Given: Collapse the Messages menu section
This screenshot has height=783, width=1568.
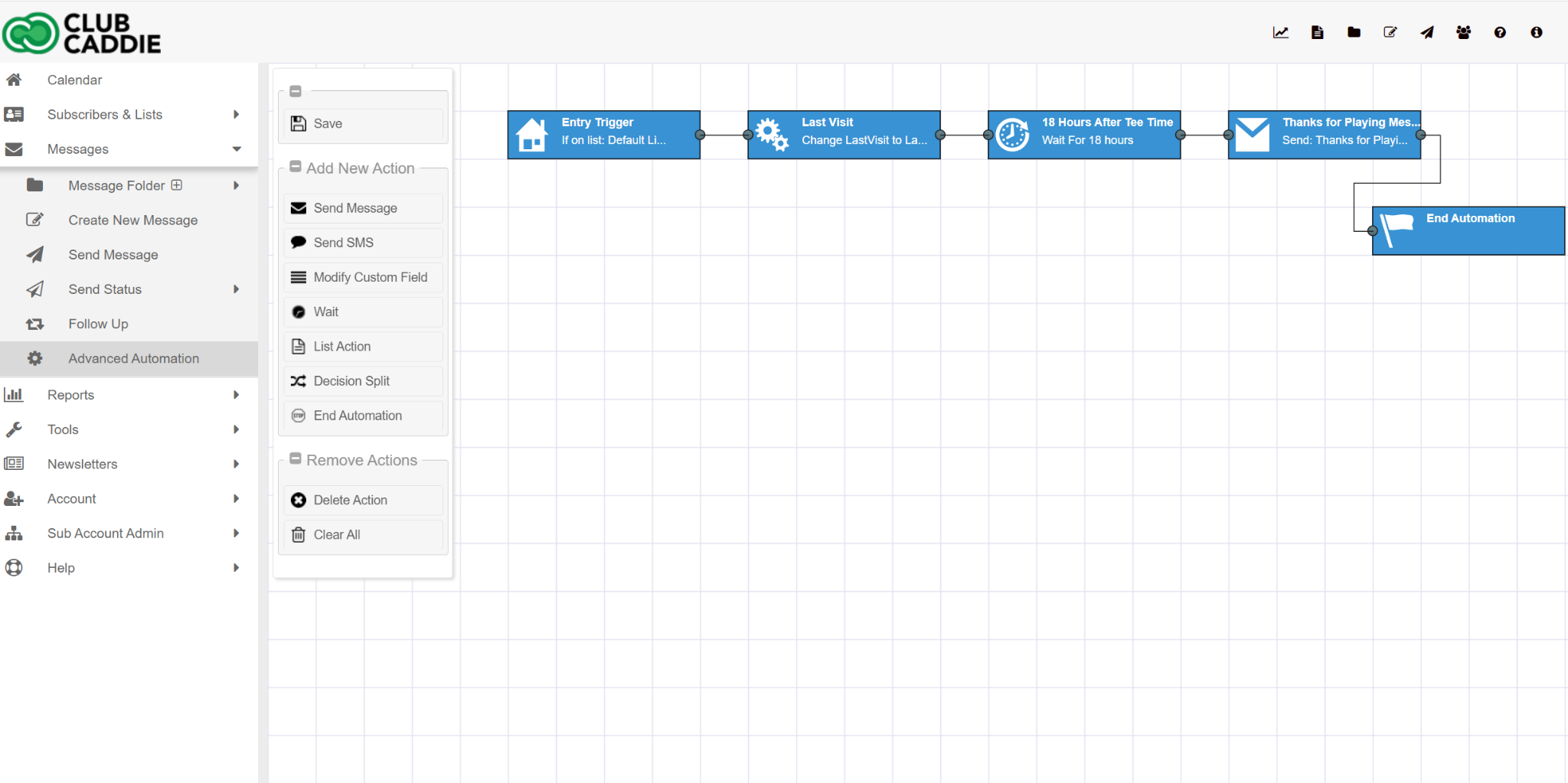Looking at the screenshot, I should coord(236,149).
